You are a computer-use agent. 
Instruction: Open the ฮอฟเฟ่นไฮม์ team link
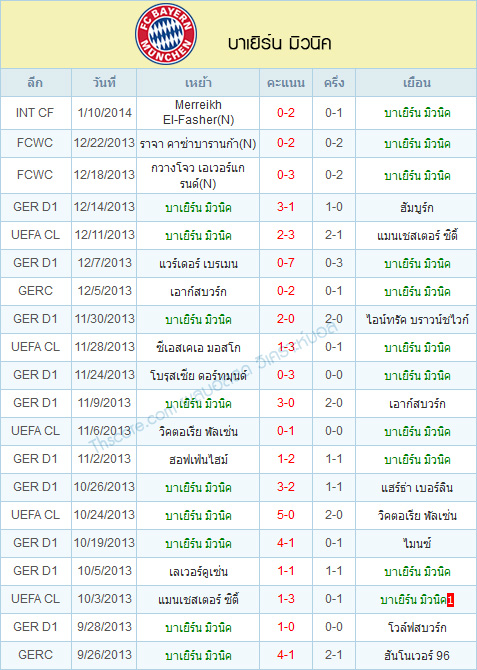point(198,460)
